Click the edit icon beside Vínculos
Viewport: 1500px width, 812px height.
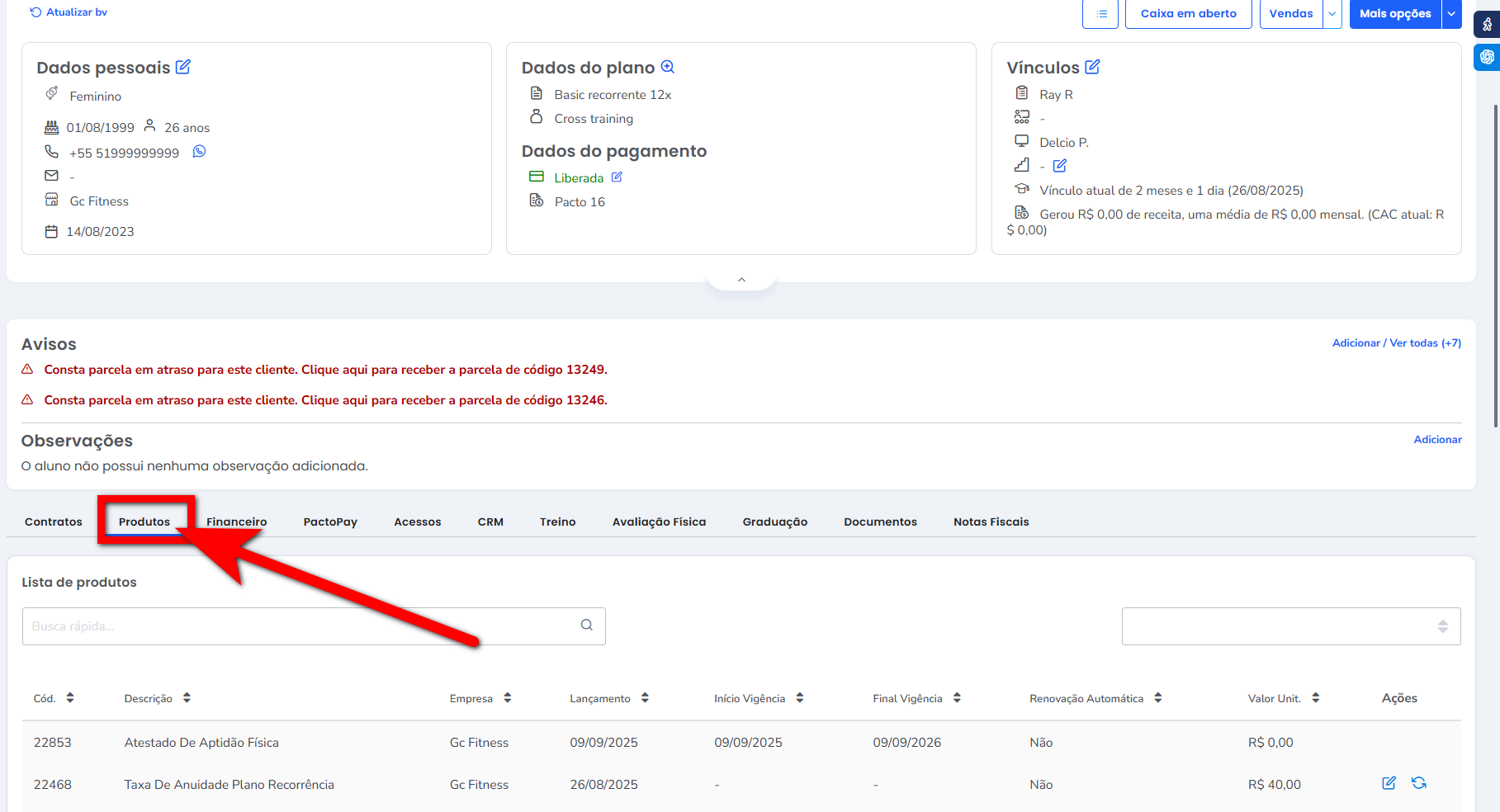(1092, 67)
